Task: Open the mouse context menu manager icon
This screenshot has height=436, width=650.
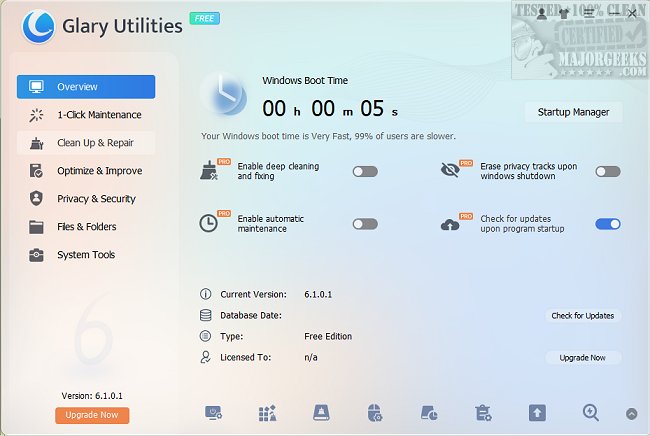Action: (376, 412)
